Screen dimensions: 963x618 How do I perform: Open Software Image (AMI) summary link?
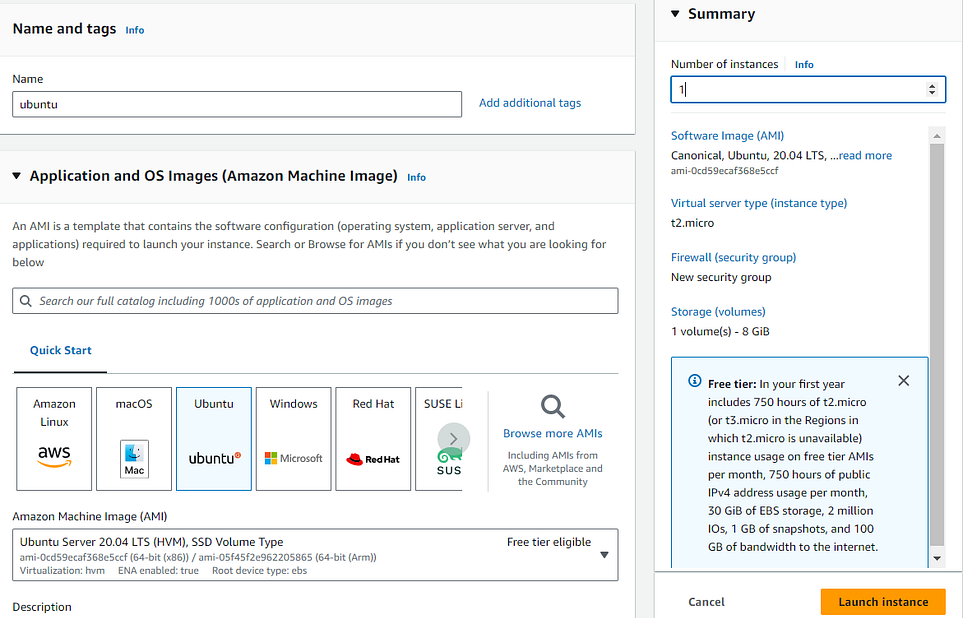[x=727, y=136]
